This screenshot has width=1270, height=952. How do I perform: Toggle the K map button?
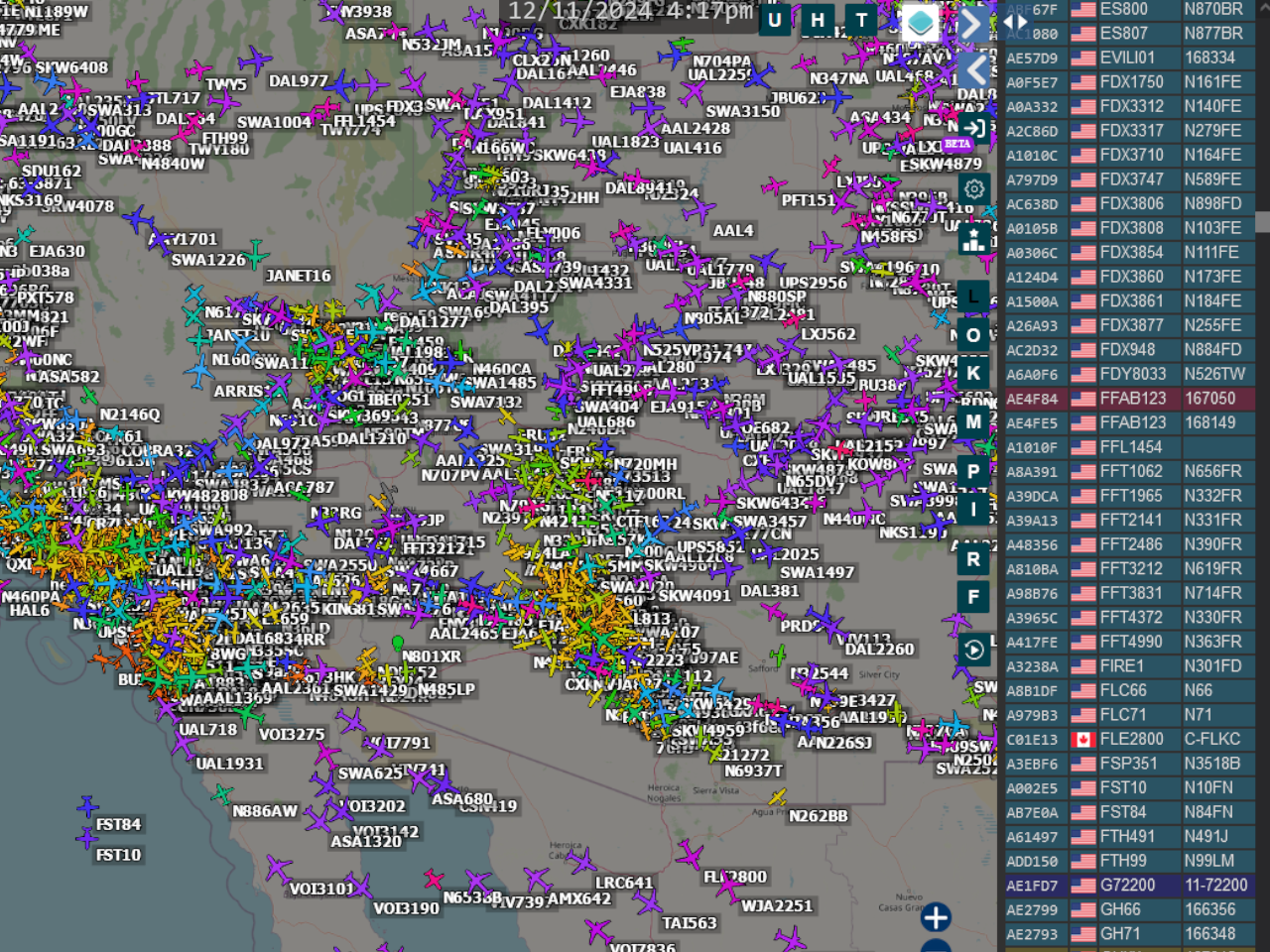point(973,373)
